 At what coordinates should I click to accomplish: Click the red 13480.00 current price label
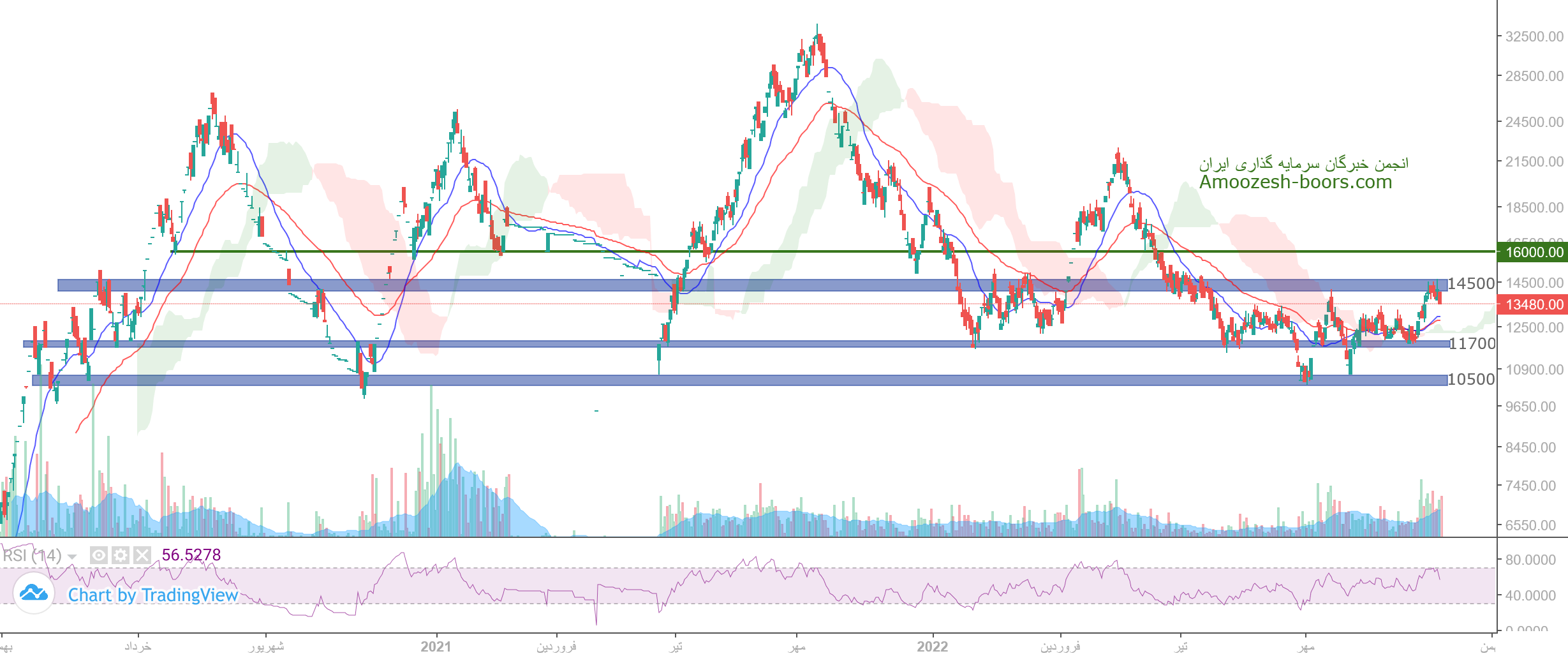point(1534,304)
